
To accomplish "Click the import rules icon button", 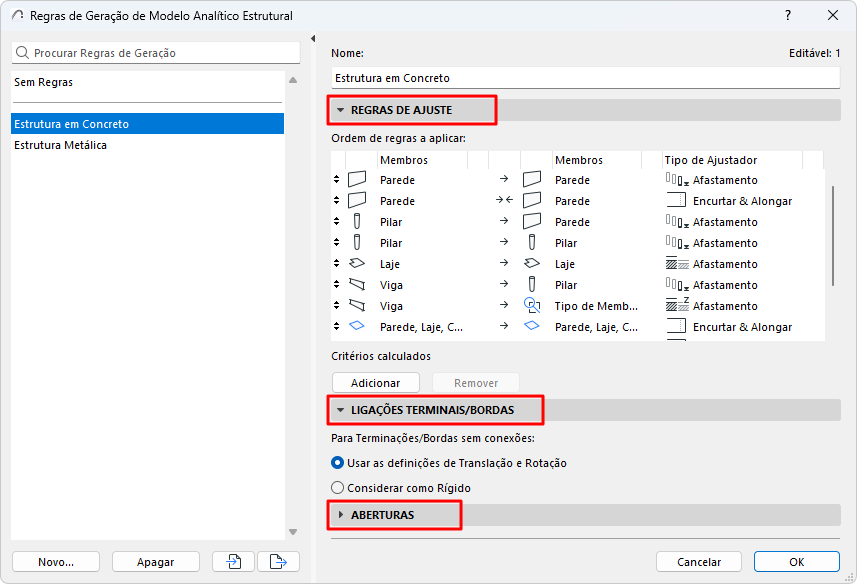I will [x=234, y=562].
